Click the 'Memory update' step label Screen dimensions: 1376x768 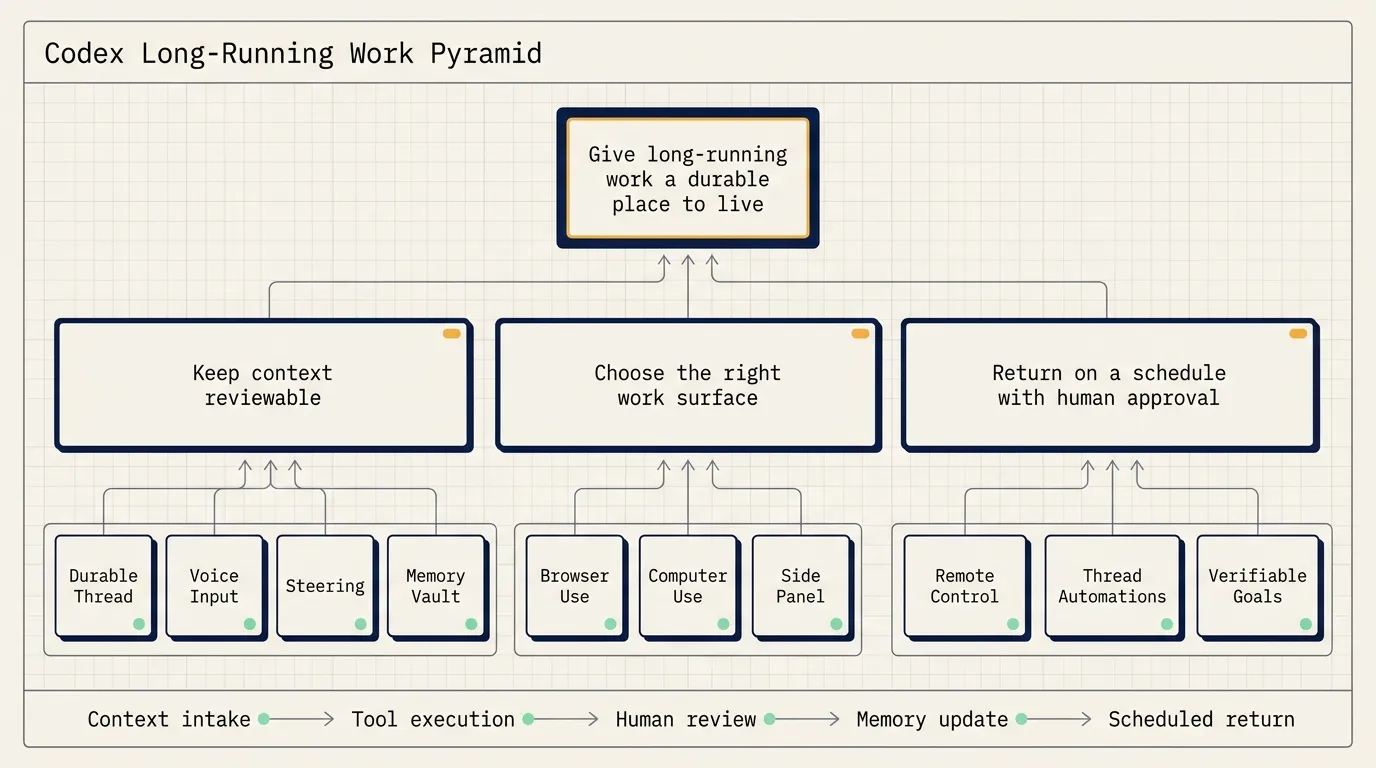[x=932, y=719]
